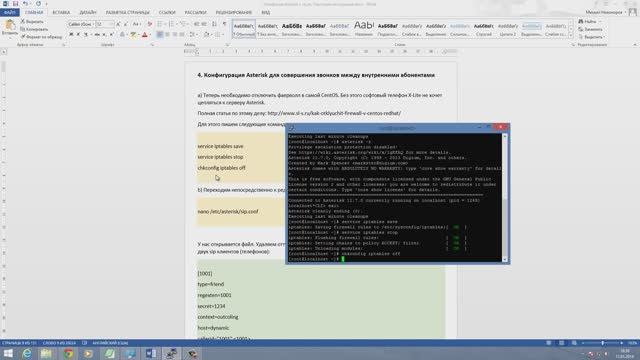Toggle Superscript formatting
The width and height of the screenshot is (640, 360).
tap(111, 35)
